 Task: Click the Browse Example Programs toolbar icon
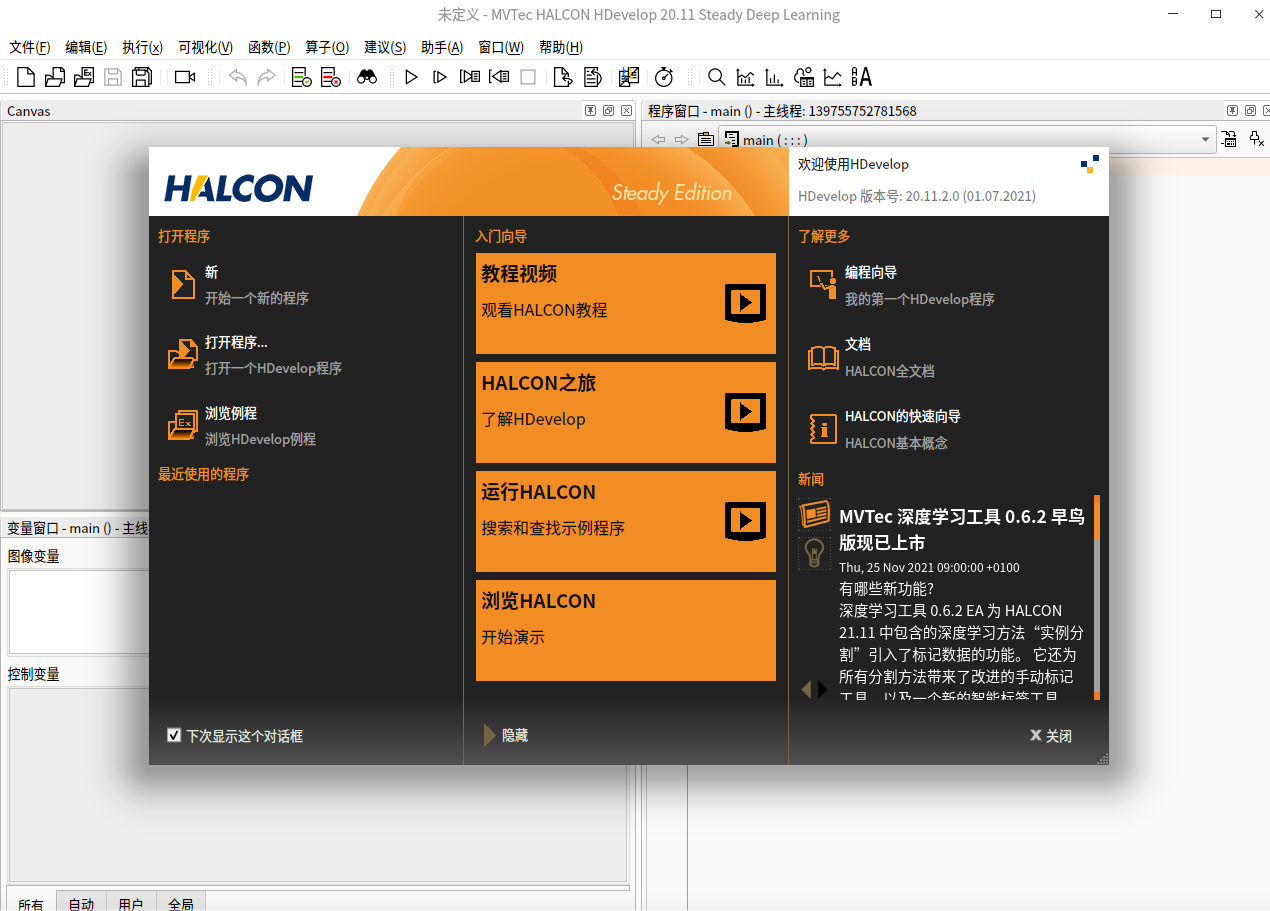click(x=84, y=77)
